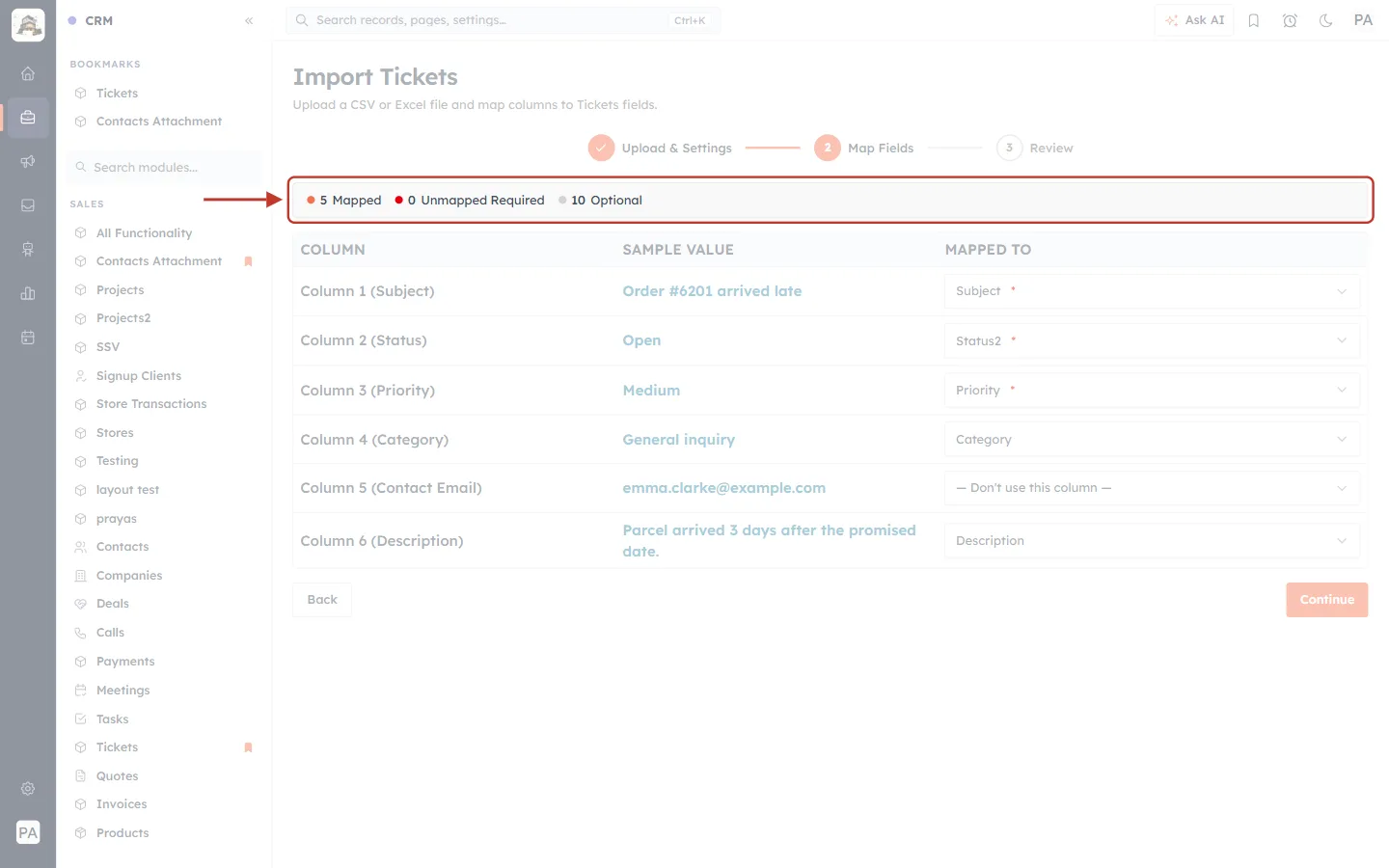Screen dimensions: 1389x868
Task: Collapse the CRM sidebar with the double chevron
Action: [249, 20]
